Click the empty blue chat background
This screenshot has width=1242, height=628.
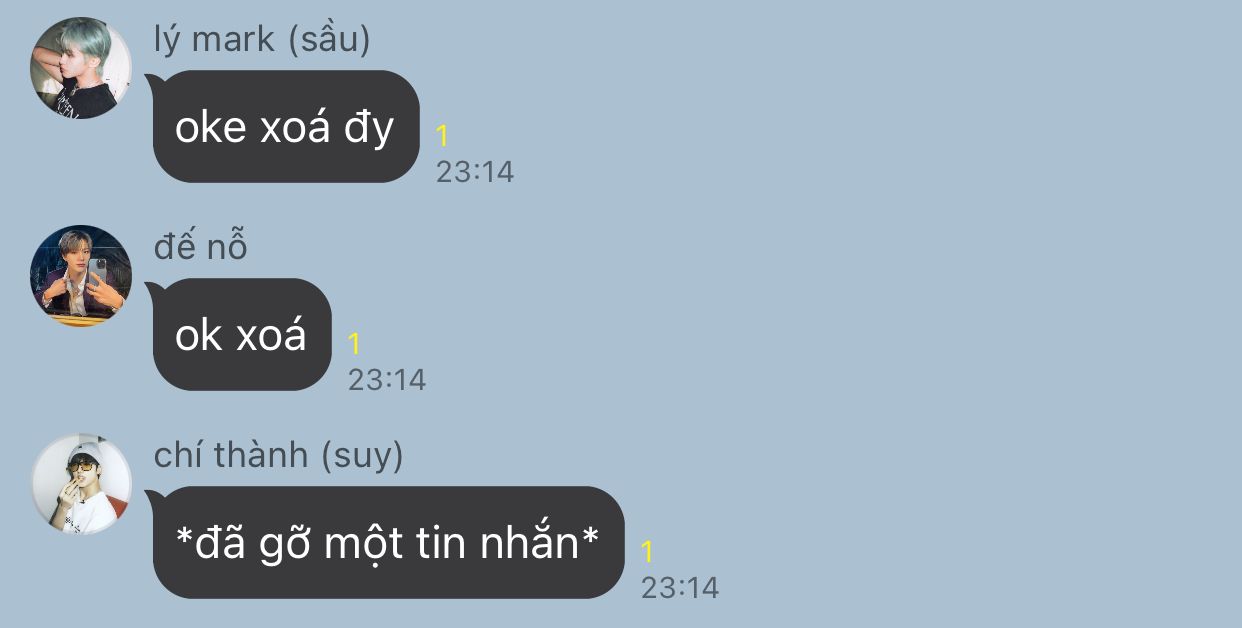pos(900,300)
